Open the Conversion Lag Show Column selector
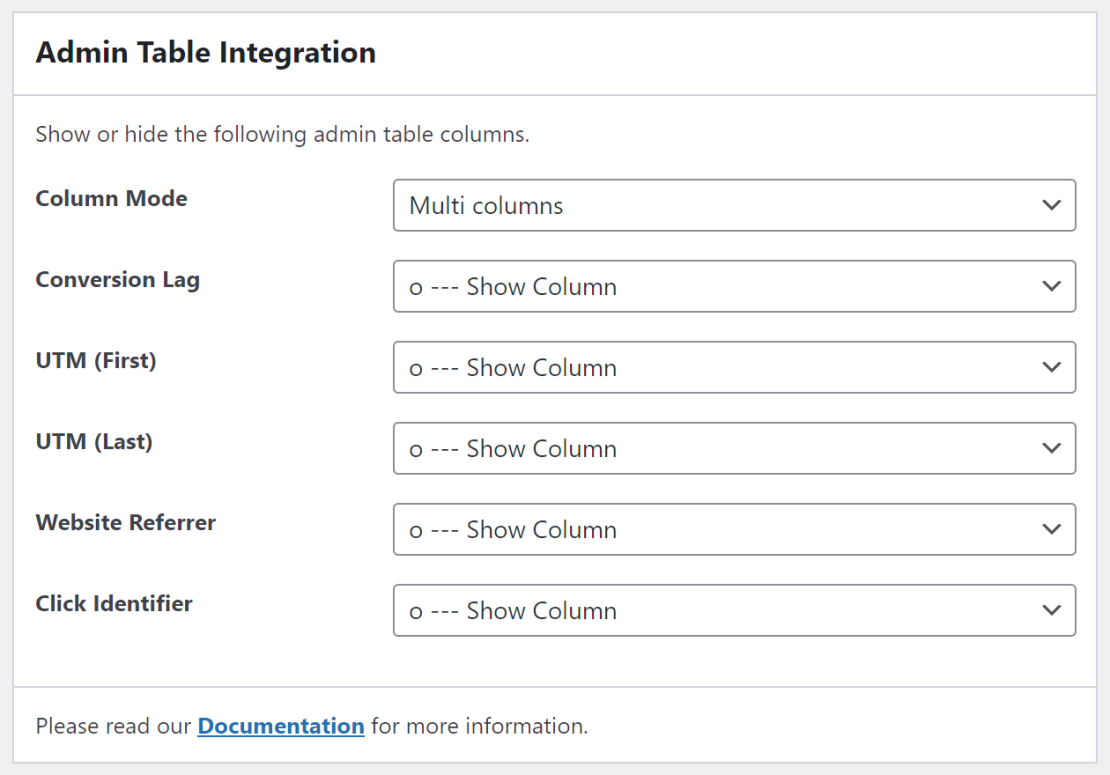 735,286
